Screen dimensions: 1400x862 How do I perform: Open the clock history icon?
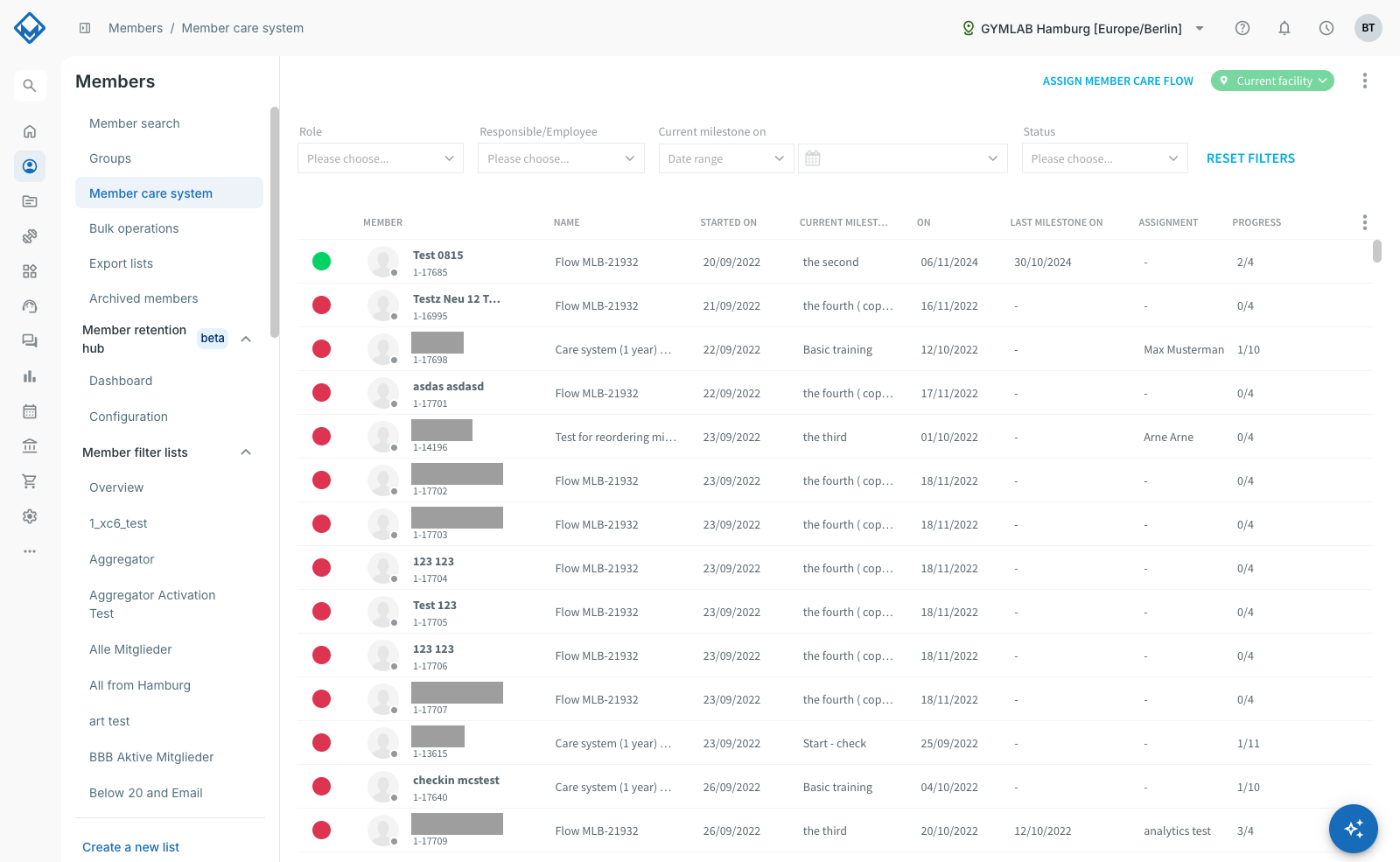[x=1326, y=28]
